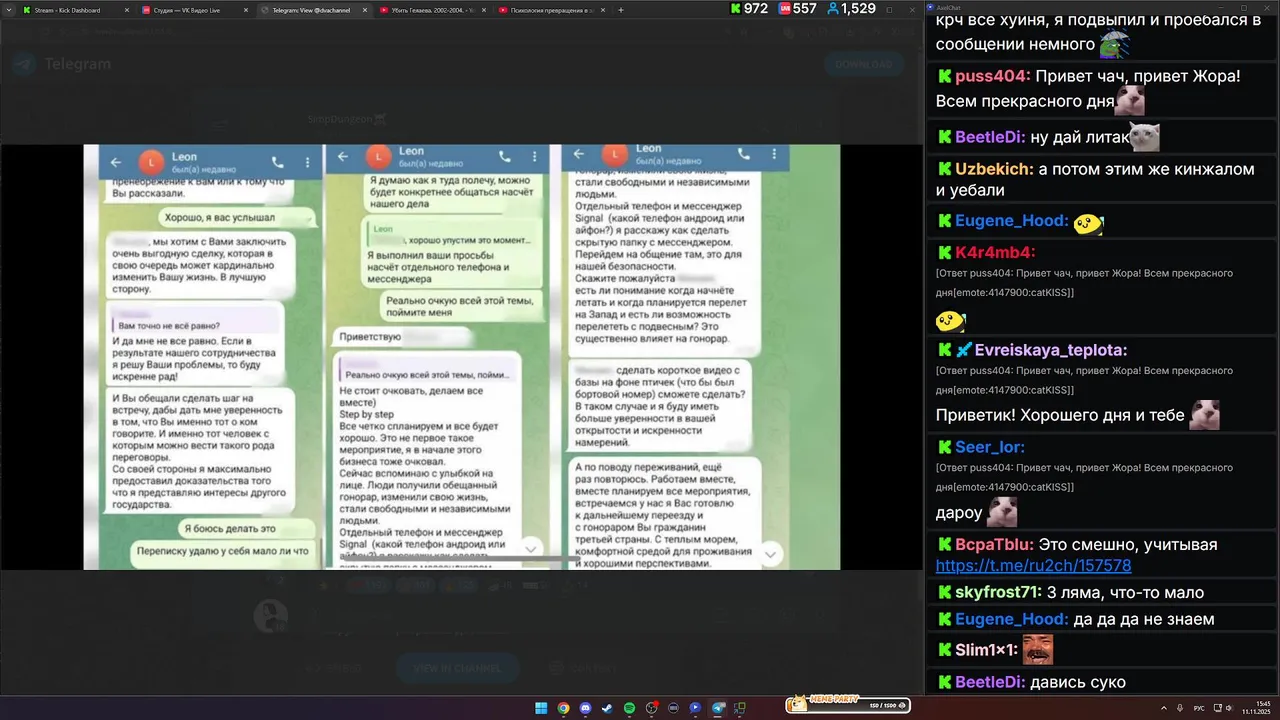This screenshot has height=720, width=1280.
Task: Open Discord from the taskbar
Action: [x=585, y=708]
